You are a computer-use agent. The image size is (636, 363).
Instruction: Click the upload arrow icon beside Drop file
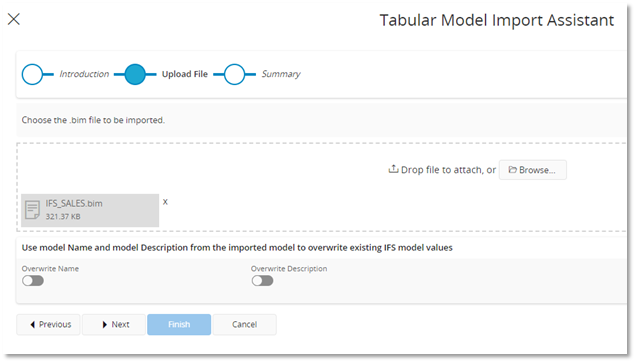[393, 169]
